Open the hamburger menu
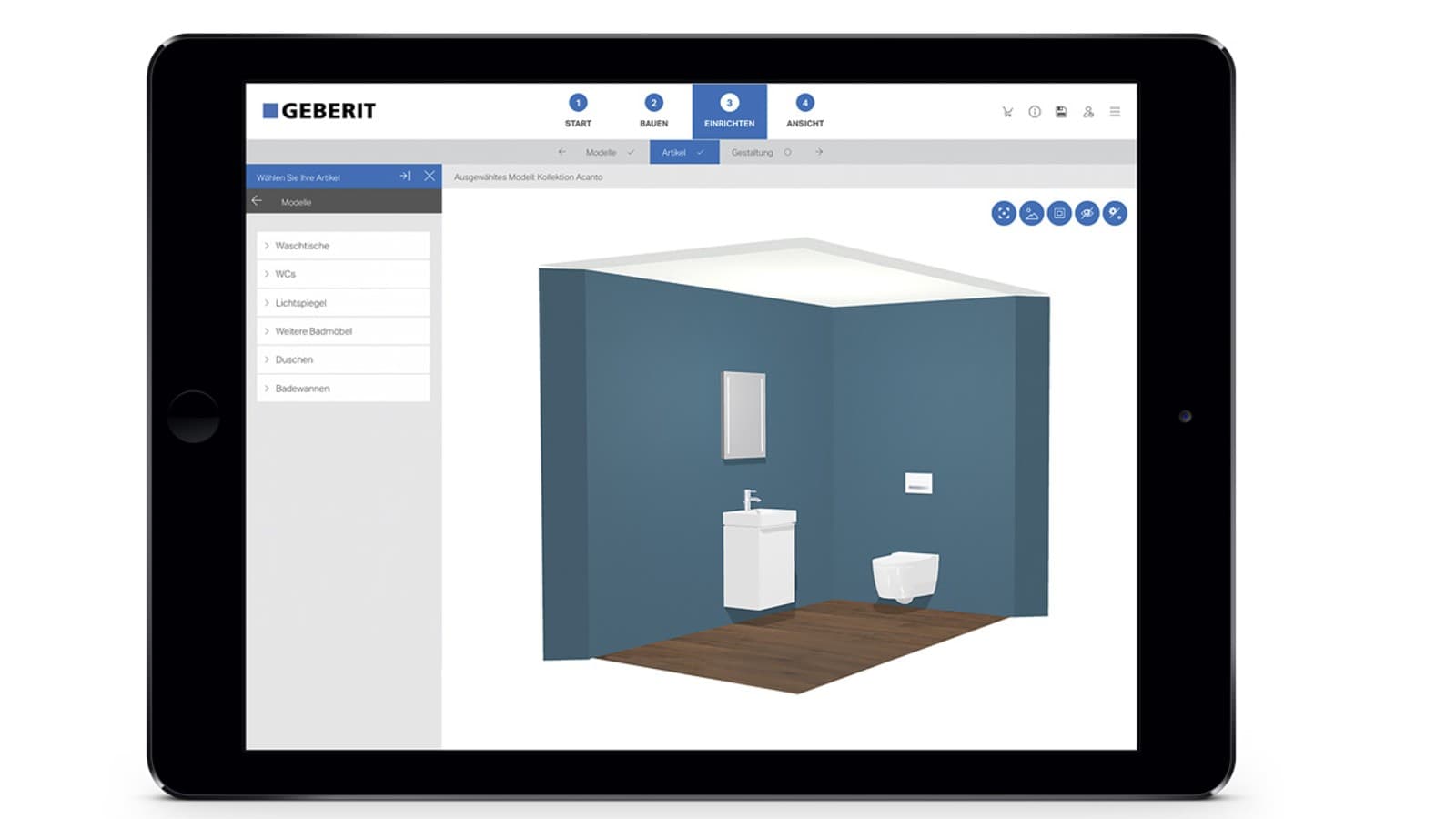Viewport: 1456px width, 819px height. [1115, 112]
